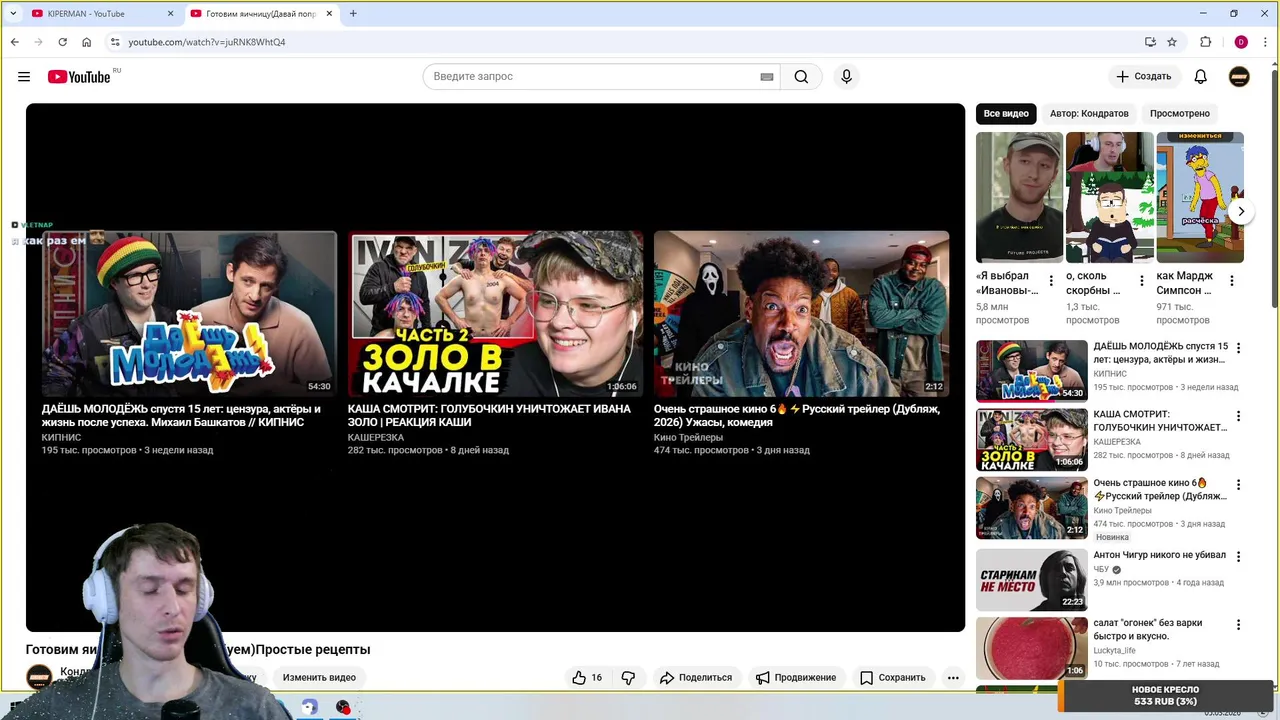Open the Антон Чигур никого не убивал thumbnail
Viewport: 1280px width, 720px height.
point(1032,580)
